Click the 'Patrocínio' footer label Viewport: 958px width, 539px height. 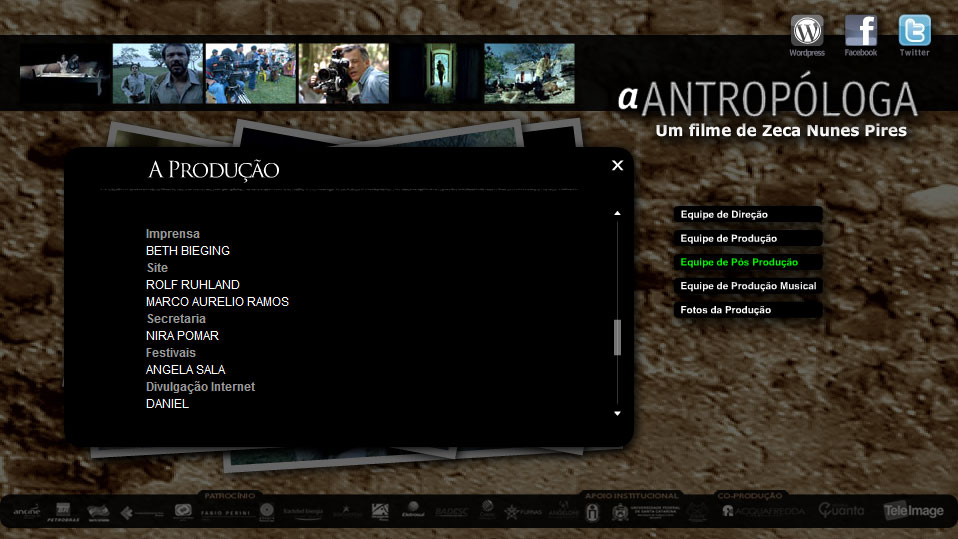click(230, 496)
